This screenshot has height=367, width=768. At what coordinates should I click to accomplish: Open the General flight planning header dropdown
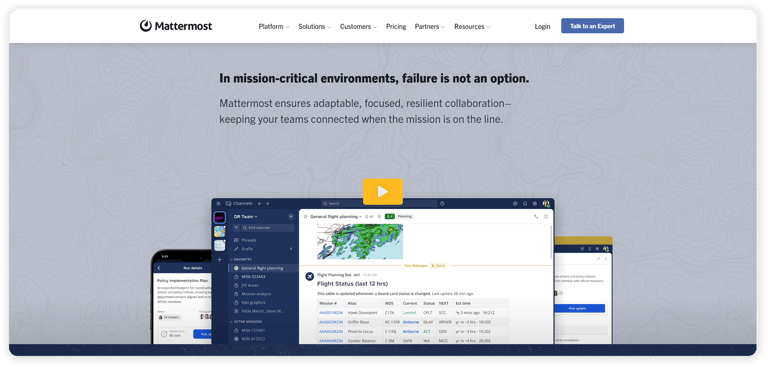[336, 216]
